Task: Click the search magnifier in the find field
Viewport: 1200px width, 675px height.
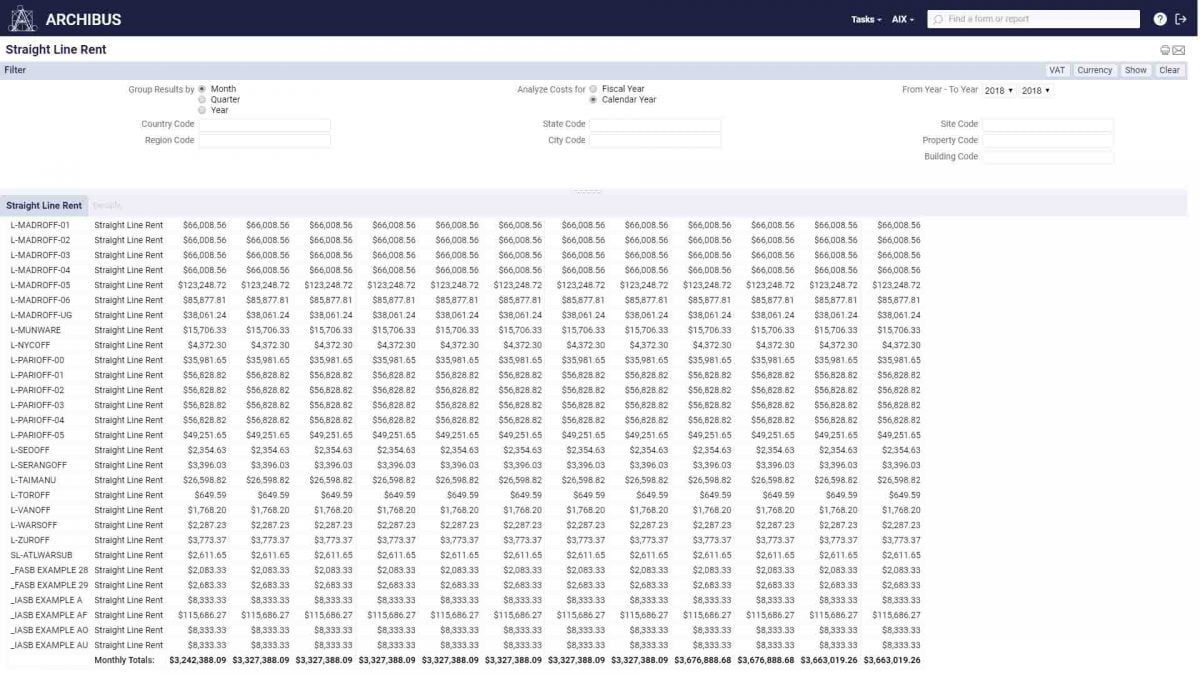Action: 938,18
